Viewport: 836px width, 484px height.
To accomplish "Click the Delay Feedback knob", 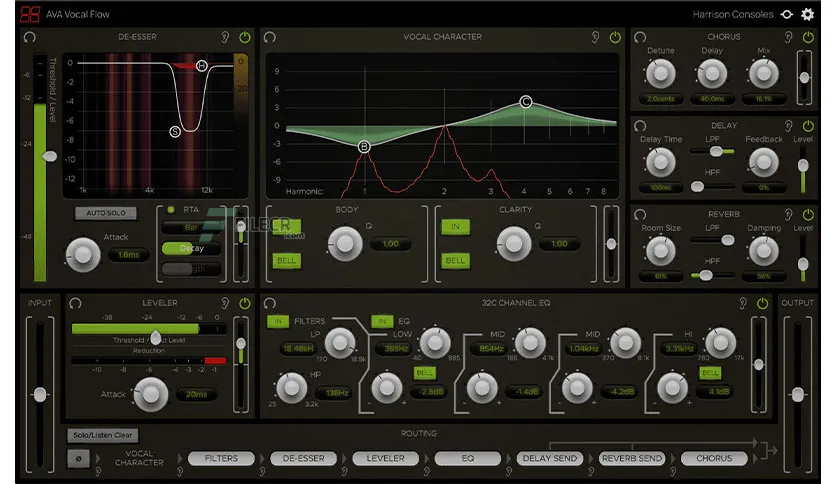I will [763, 162].
